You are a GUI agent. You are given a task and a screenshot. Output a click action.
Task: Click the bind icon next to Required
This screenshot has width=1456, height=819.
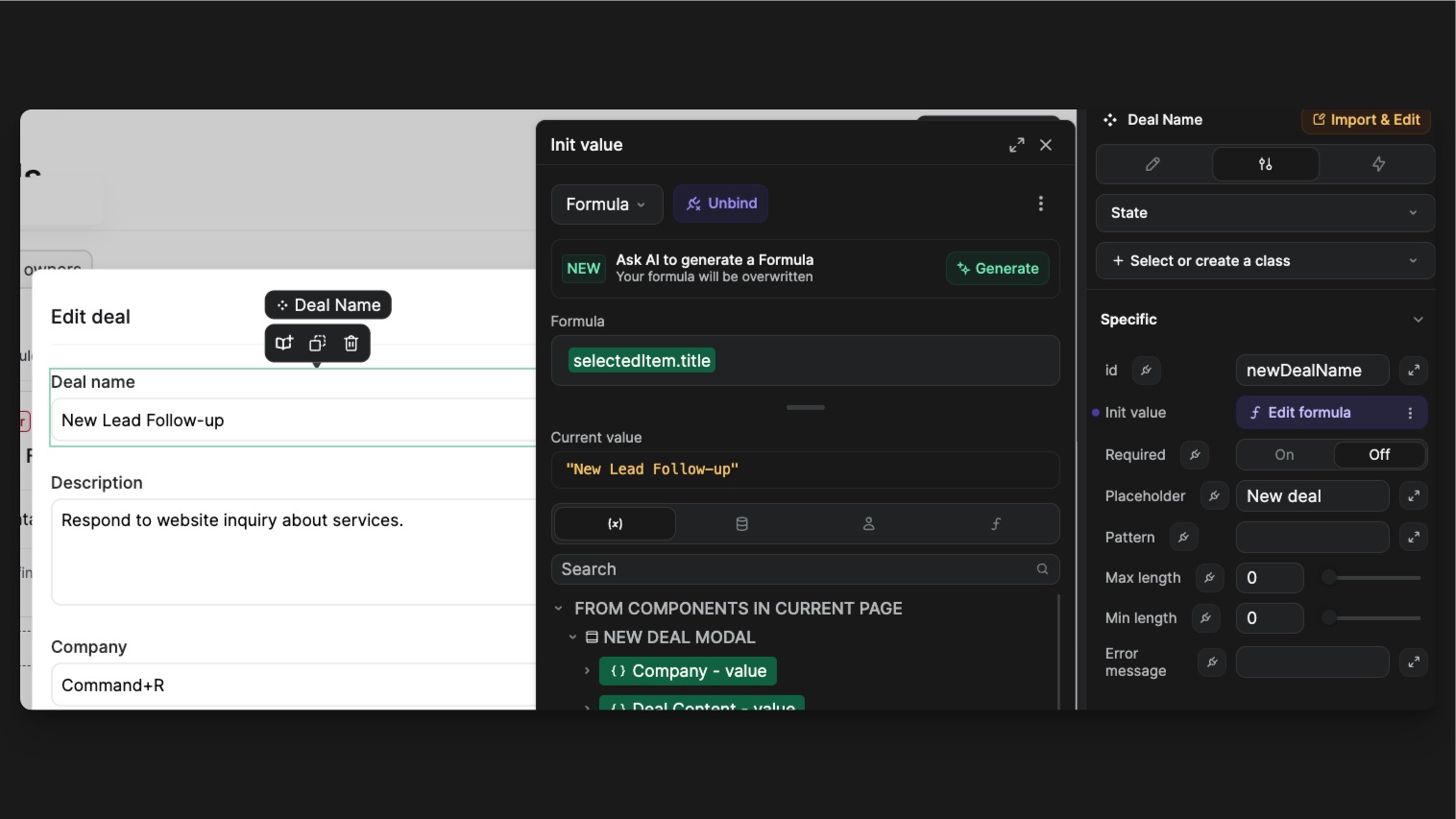click(1195, 454)
